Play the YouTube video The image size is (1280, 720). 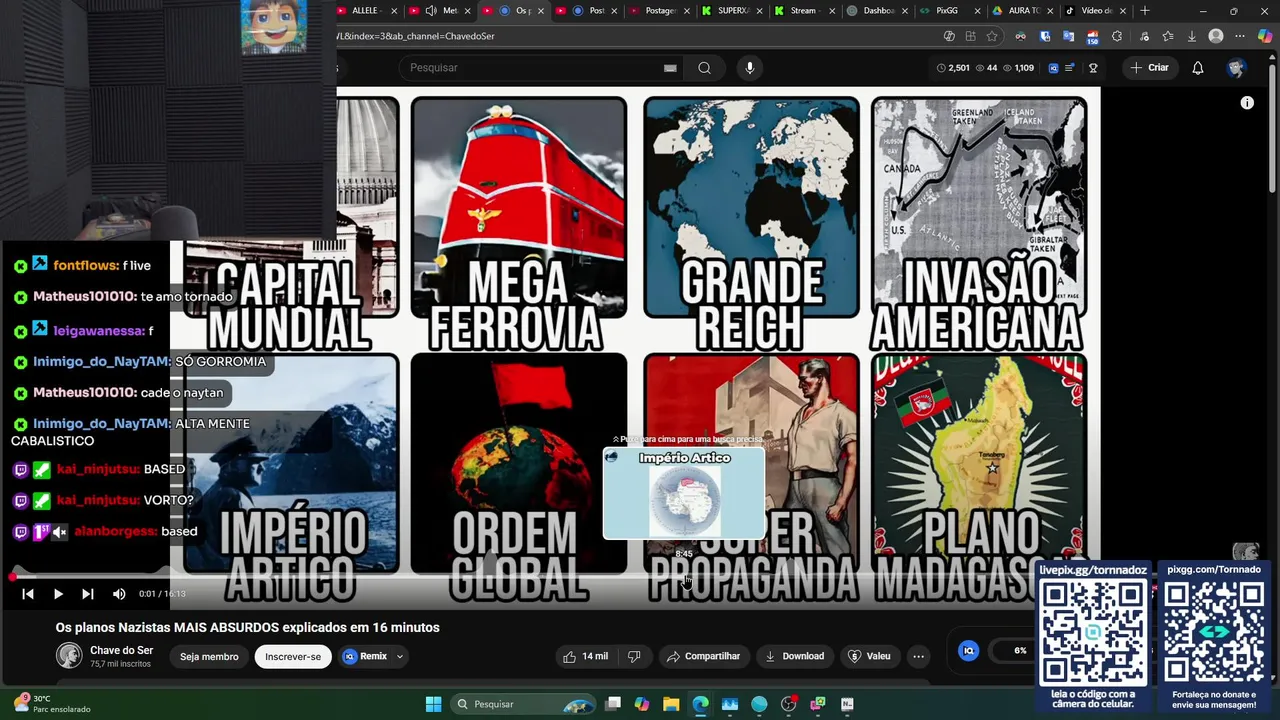(x=58, y=594)
